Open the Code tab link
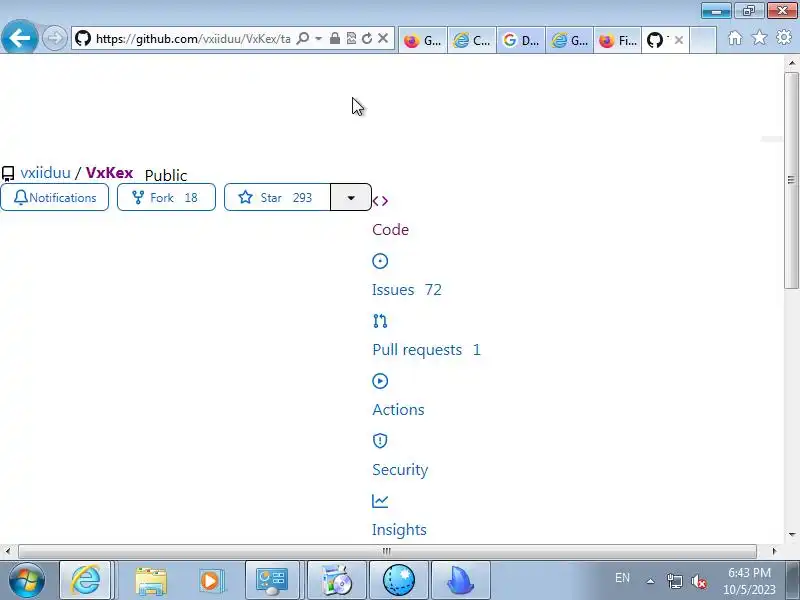Image resolution: width=800 pixels, height=600 pixels. [390, 230]
